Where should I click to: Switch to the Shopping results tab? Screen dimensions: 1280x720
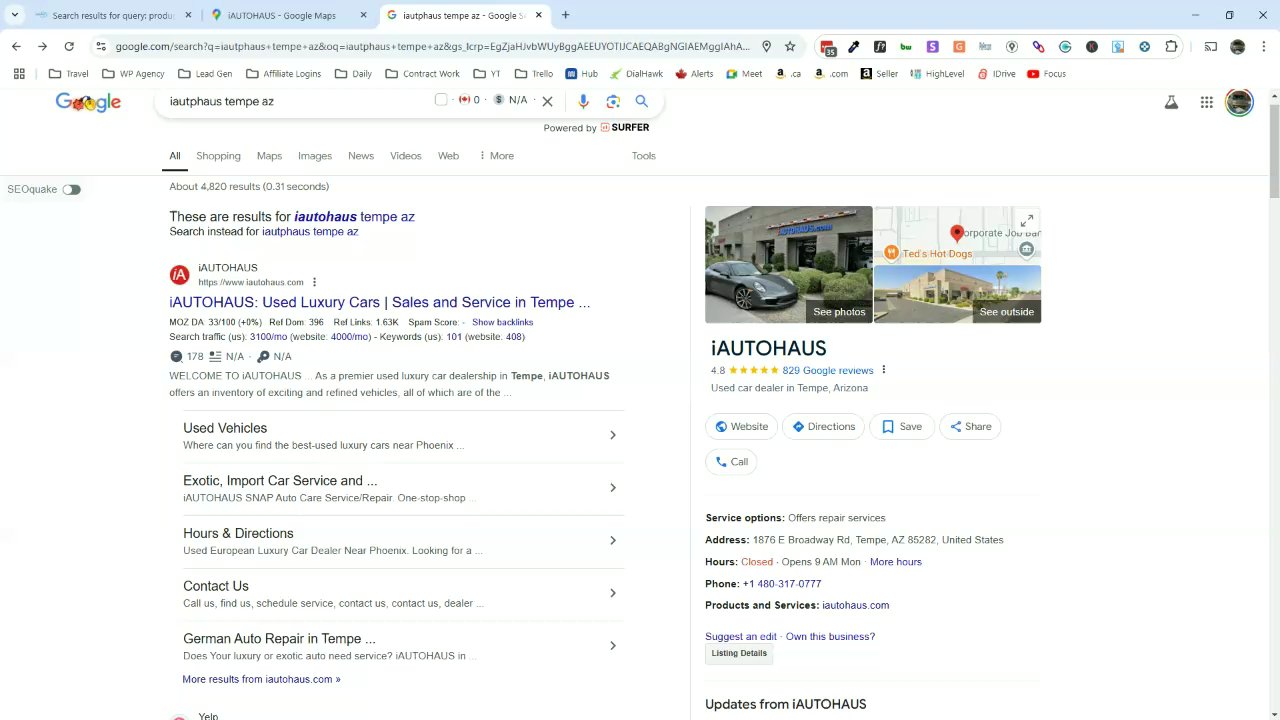point(218,156)
